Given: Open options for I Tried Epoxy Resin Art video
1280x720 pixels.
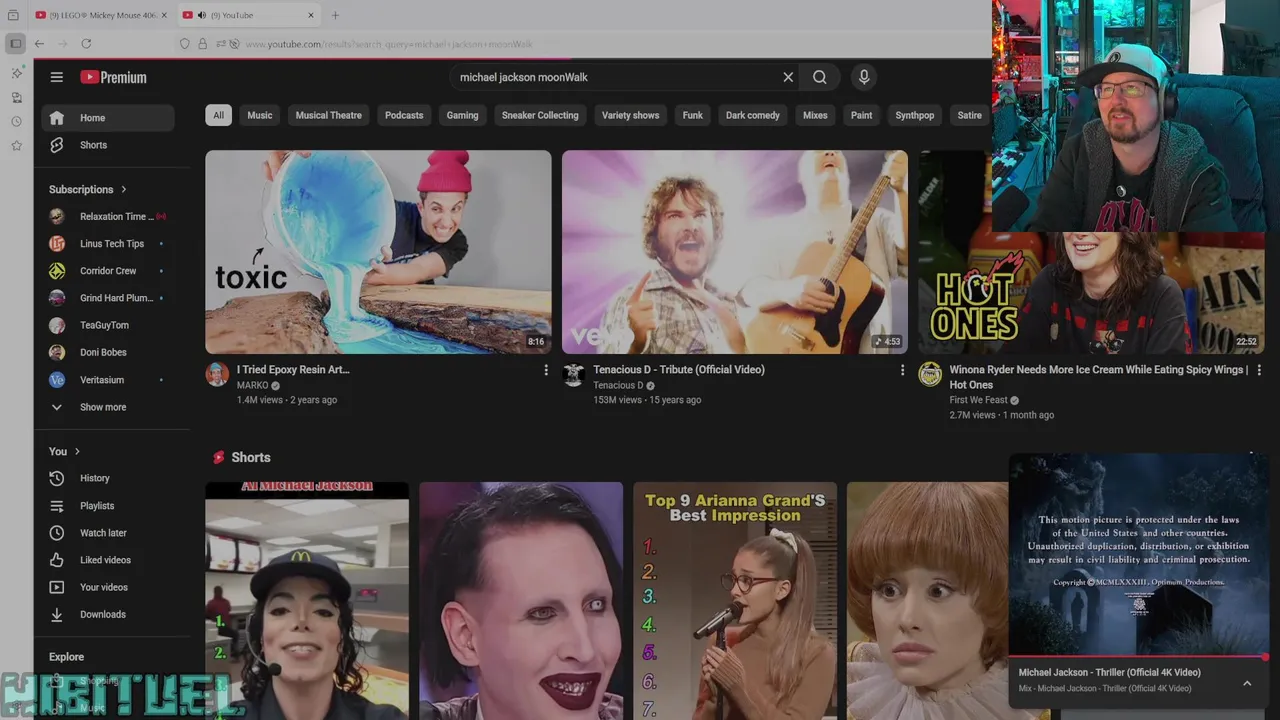Looking at the screenshot, I should pyautogui.click(x=545, y=370).
